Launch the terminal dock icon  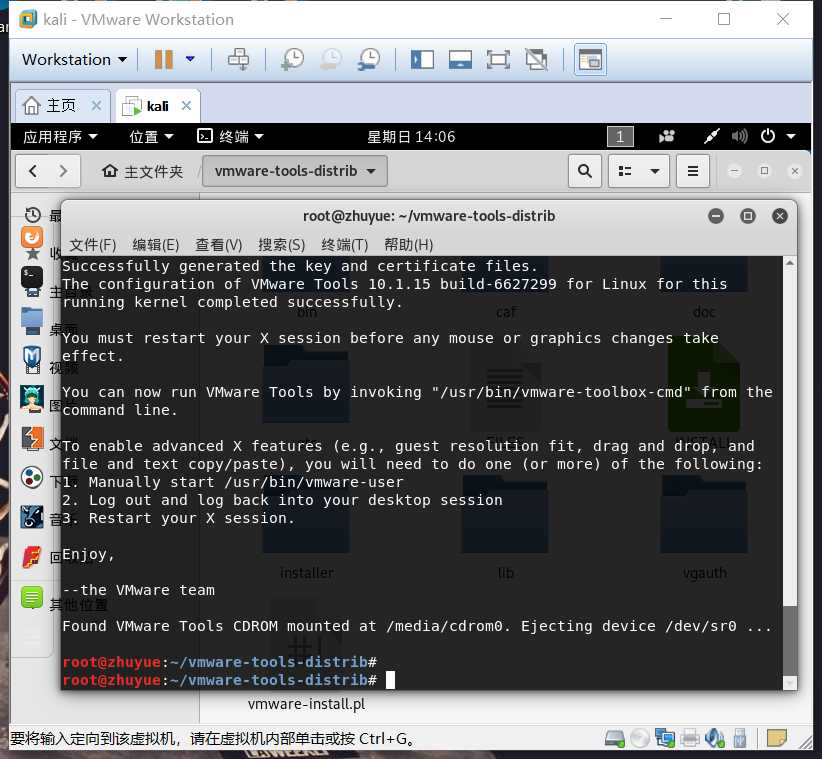32,278
